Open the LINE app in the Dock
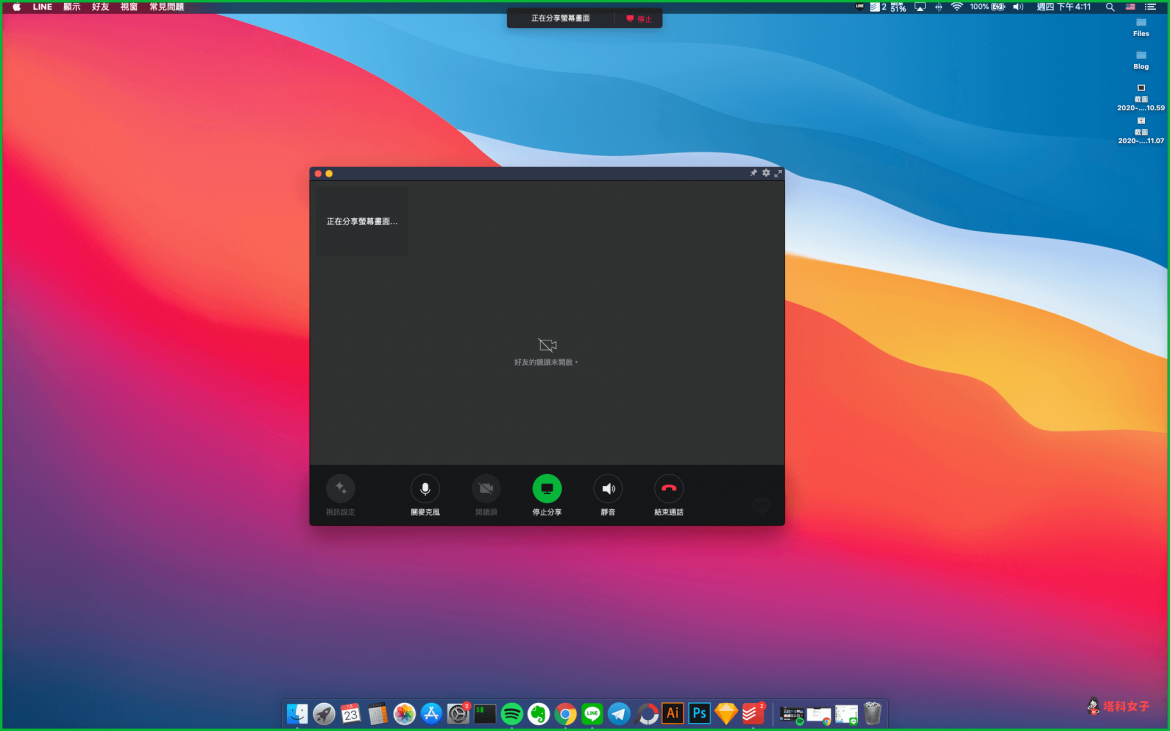The height and width of the screenshot is (731, 1170). (x=593, y=713)
